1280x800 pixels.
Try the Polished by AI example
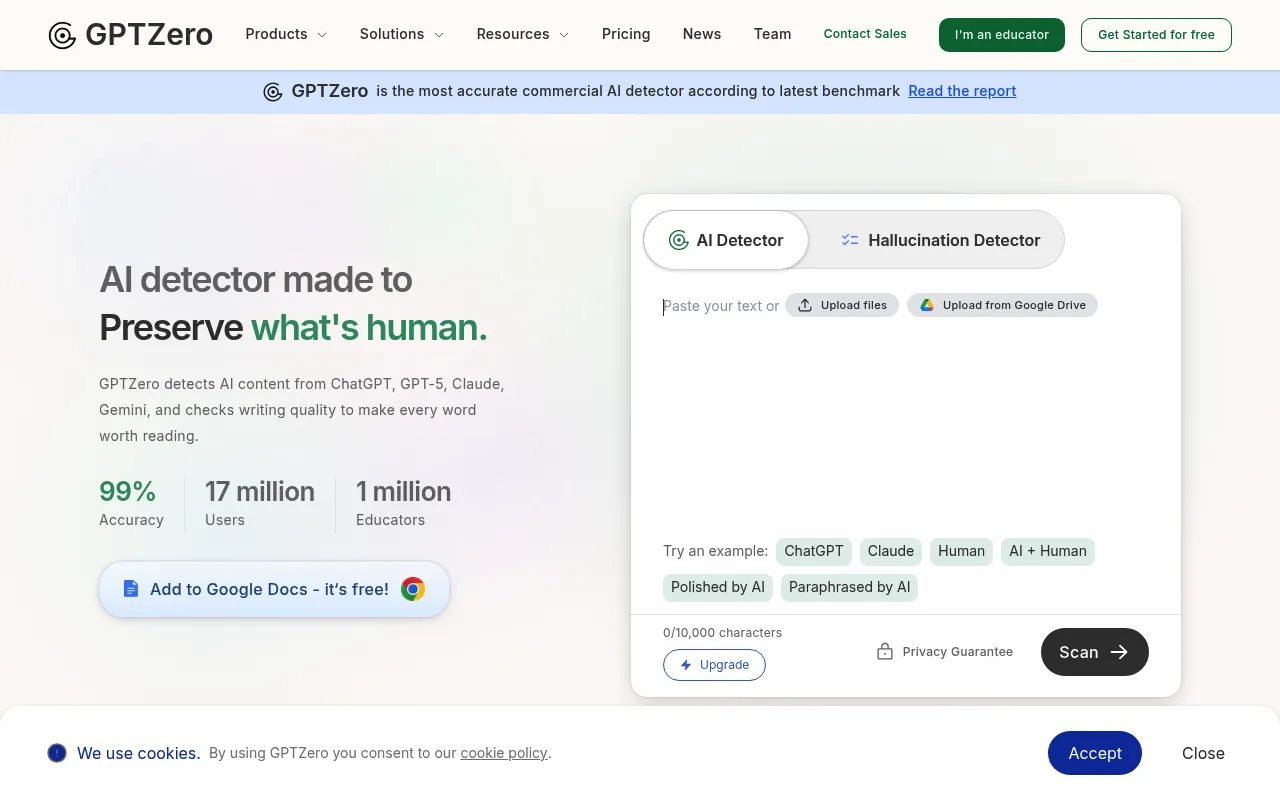click(718, 587)
